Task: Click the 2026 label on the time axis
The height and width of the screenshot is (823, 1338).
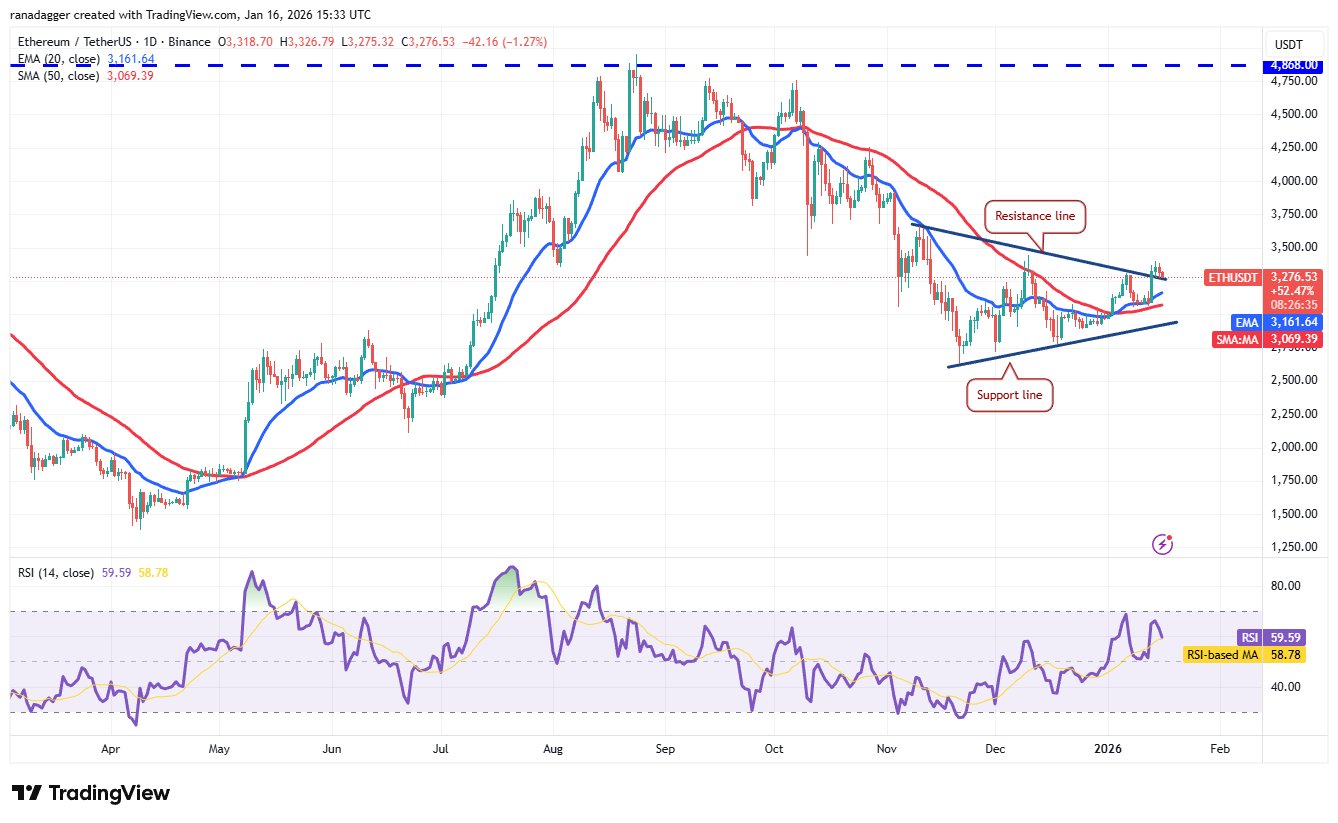Action: click(1107, 748)
